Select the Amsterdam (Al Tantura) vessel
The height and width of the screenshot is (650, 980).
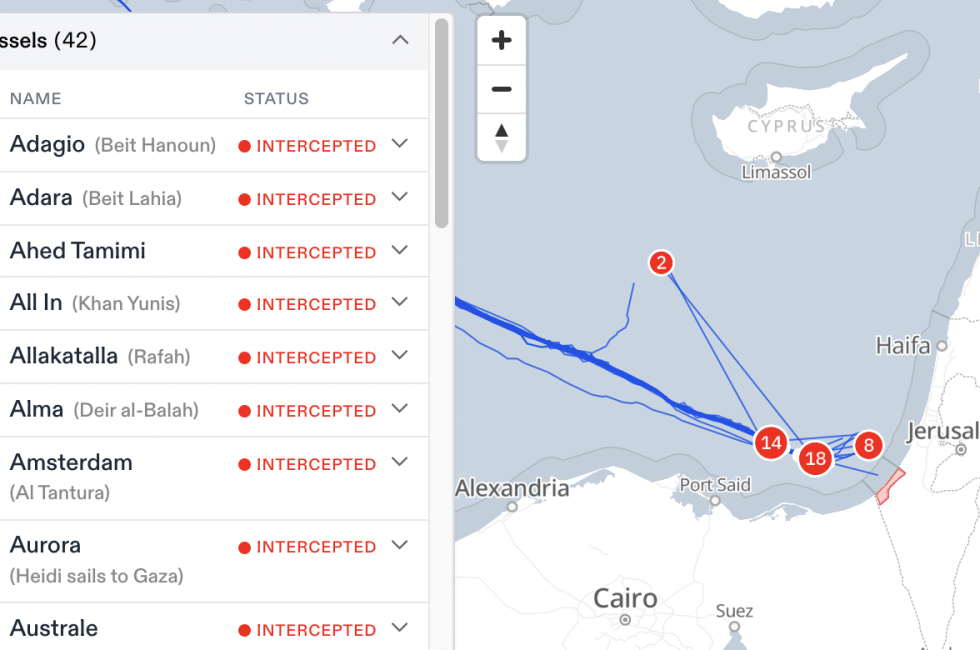coord(71,463)
